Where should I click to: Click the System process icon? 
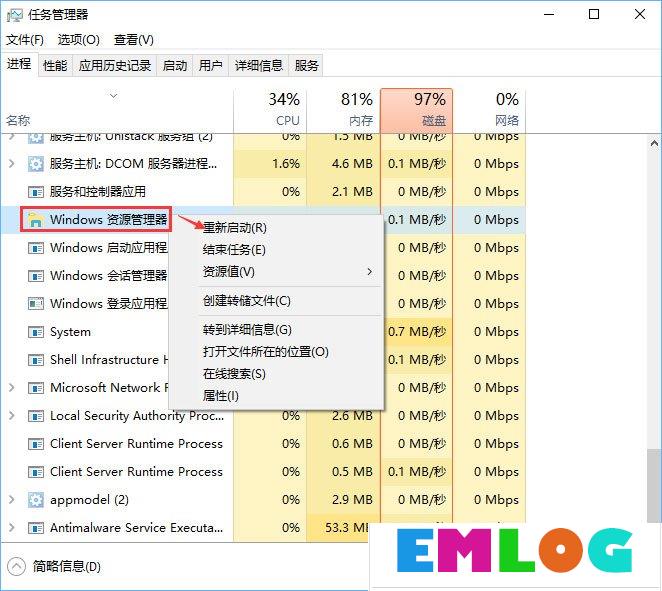35,332
